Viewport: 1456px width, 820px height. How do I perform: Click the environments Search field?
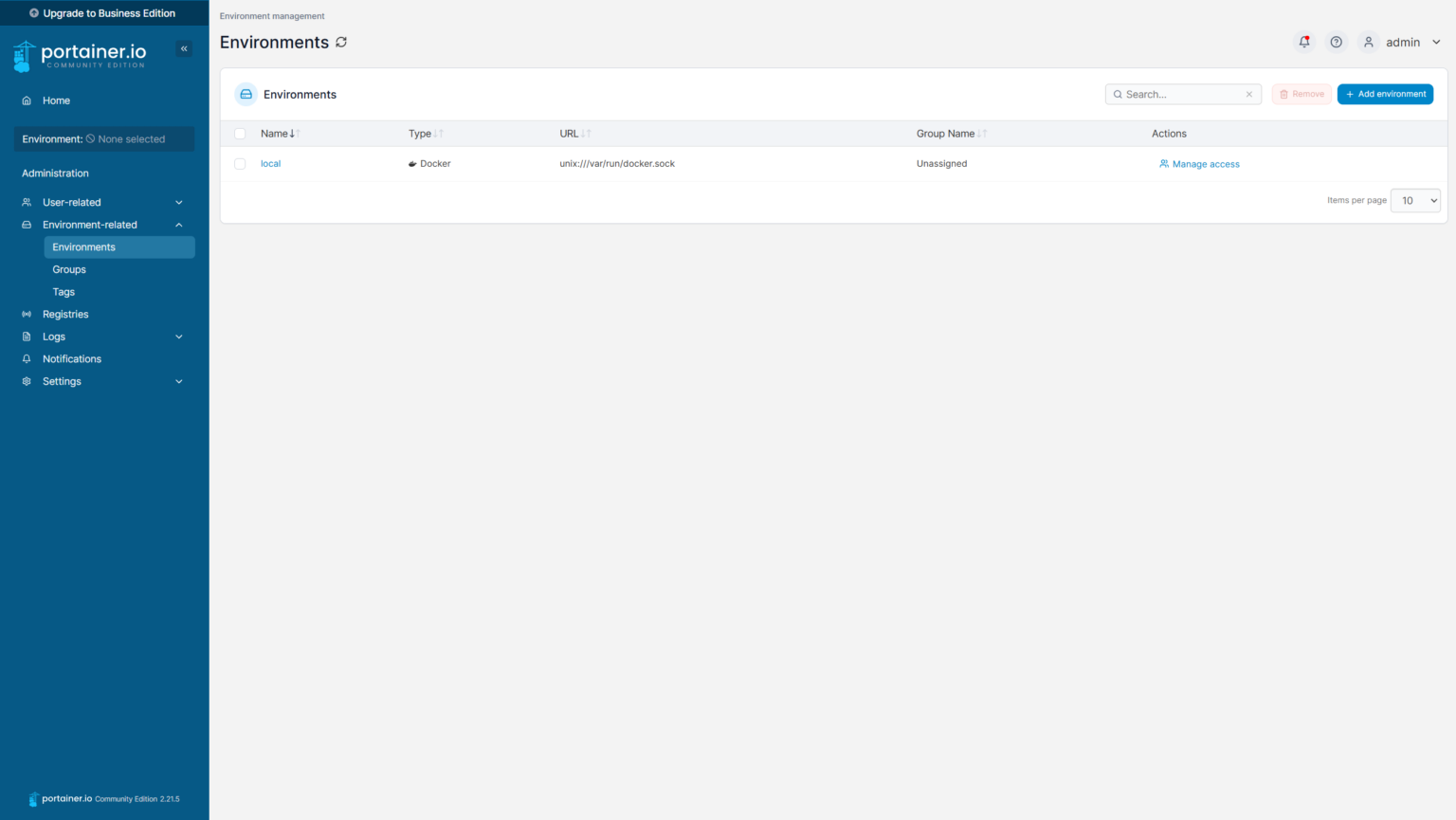[1180, 95]
